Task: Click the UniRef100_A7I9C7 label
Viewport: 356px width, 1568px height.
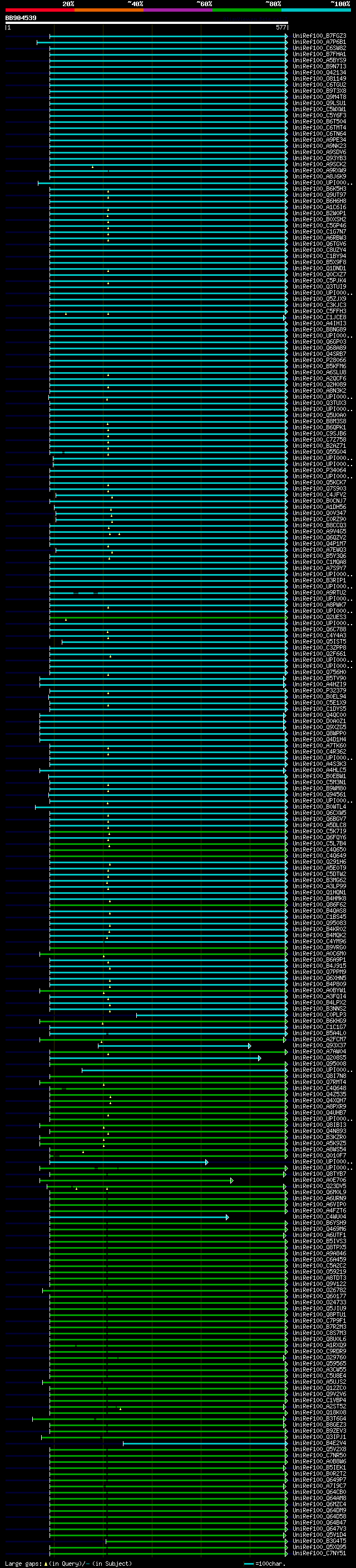Action: [319, 1486]
